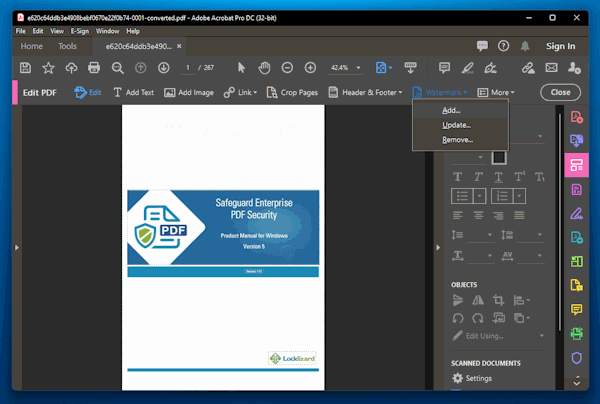The width and height of the screenshot is (600, 404).
Task: Upload file to cloud icon
Action: click(71, 68)
